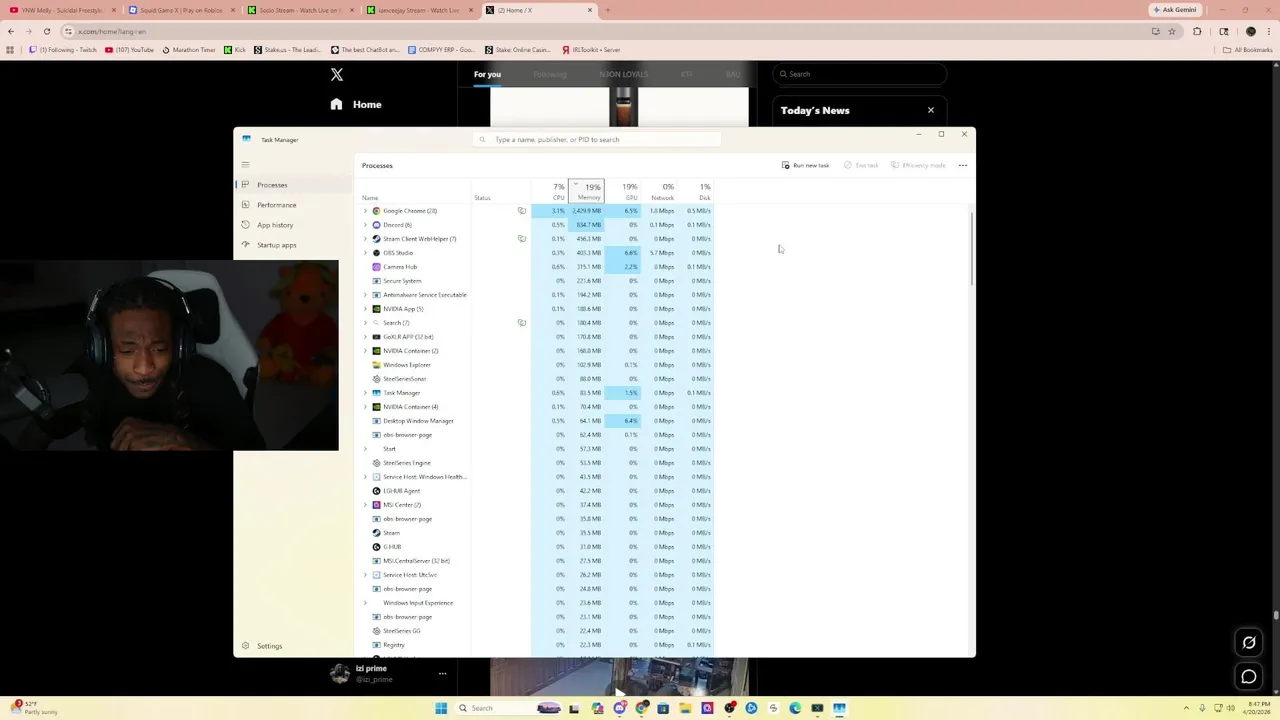The width and height of the screenshot is (1280, 720).
Task: Select the Windows Explorer process icon
Action: 376,365
